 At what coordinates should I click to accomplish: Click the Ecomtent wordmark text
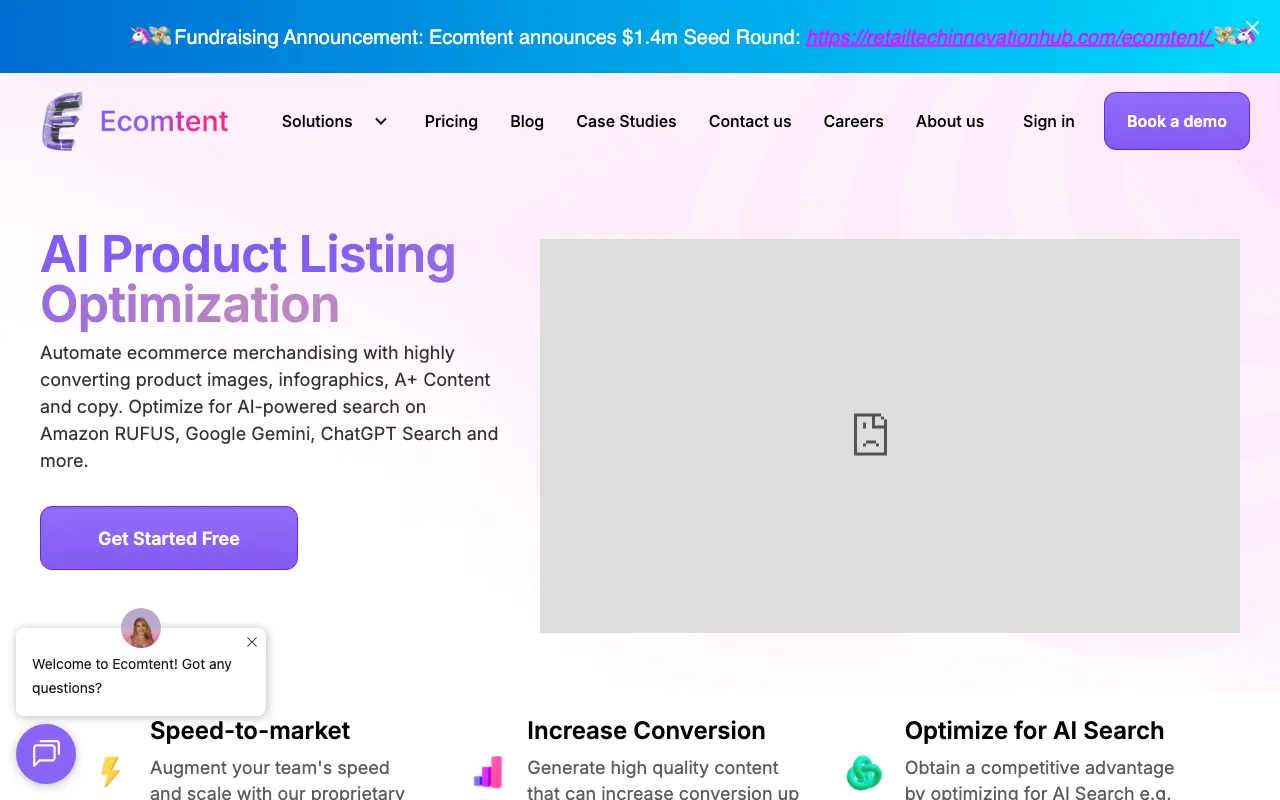click(x=164, y=121)
